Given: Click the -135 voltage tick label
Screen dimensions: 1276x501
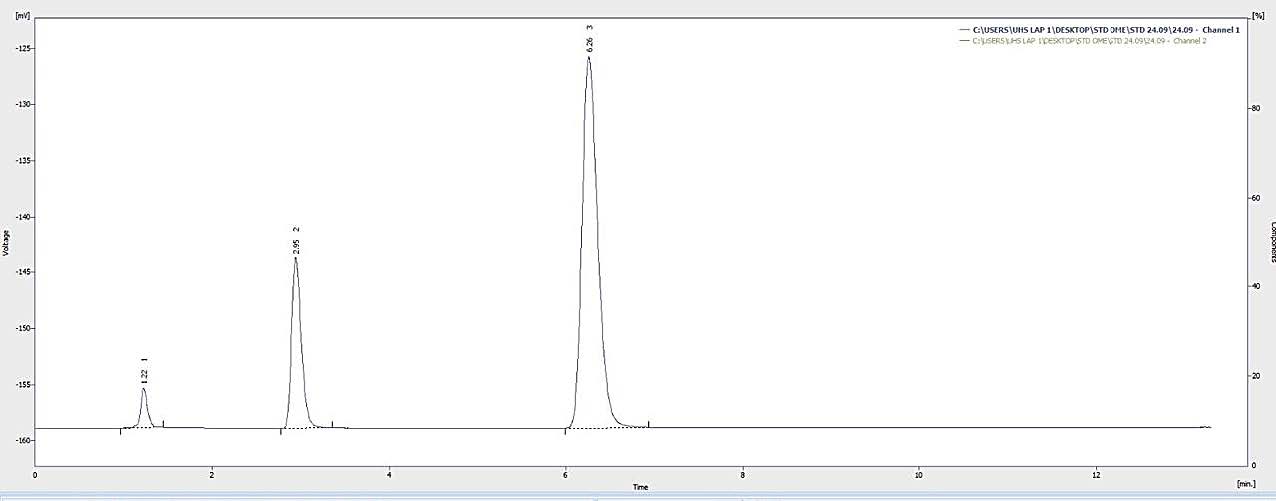Looking at the screenshot, I should point(21,161).
